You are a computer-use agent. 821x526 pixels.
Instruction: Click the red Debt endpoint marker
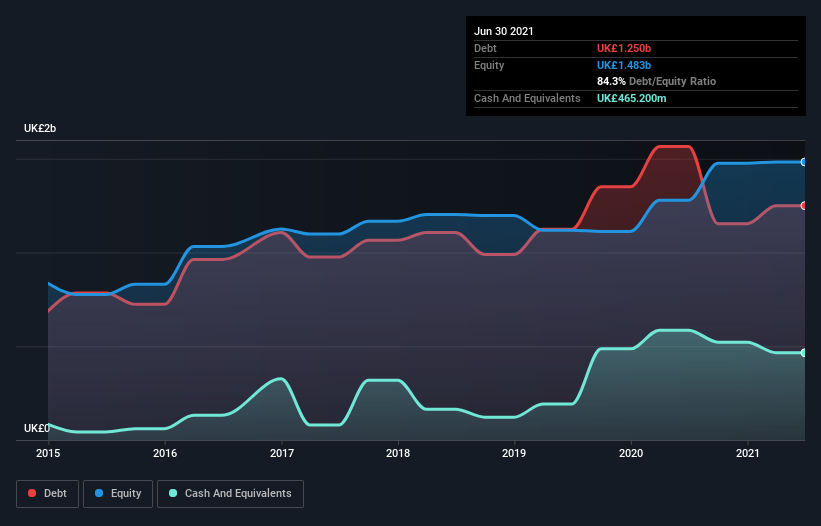(804, 206)
